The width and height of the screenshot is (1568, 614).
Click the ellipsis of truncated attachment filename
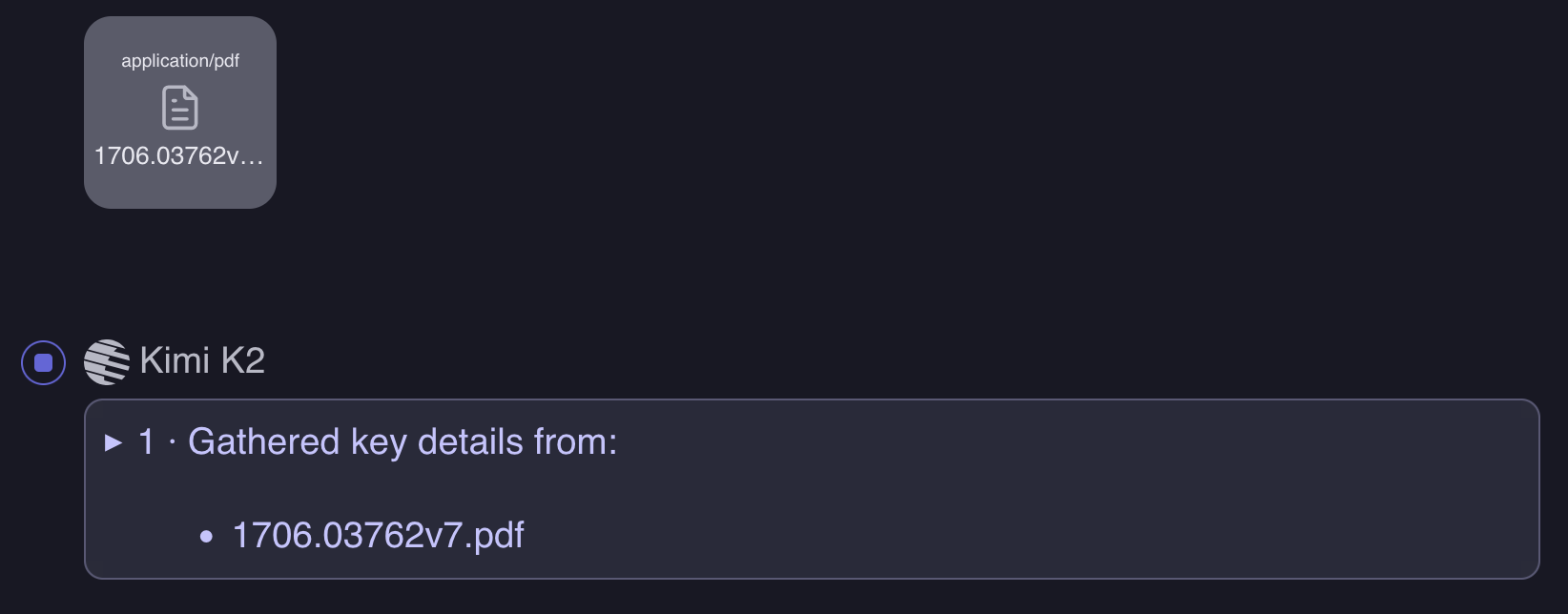(x=252, y=157)
